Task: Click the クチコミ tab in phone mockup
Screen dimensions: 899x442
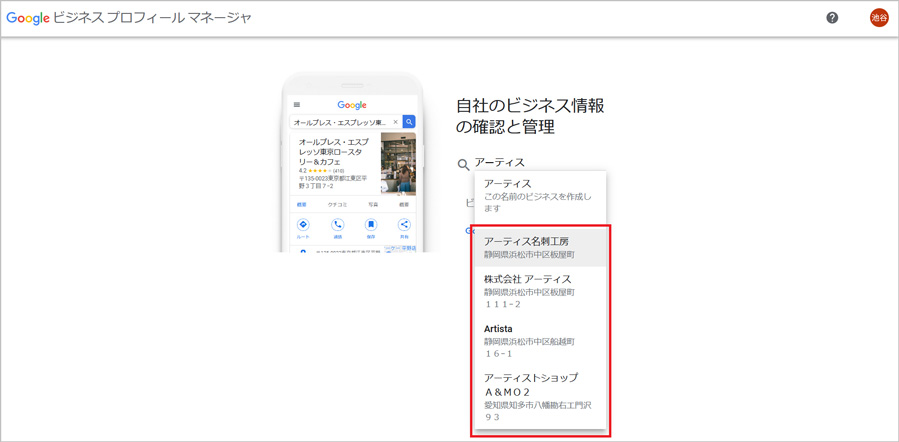Action: tap(336, 205)
